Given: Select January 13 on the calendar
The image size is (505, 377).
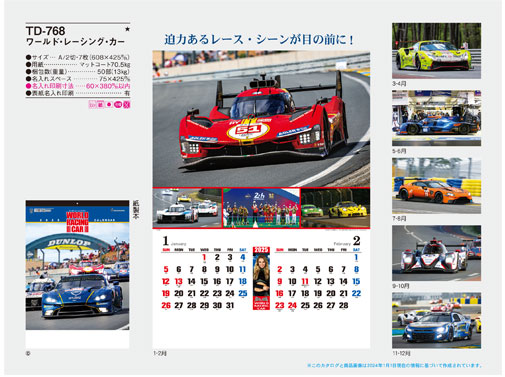Looking at the screenshot, I should pyautogui.click(x=179, y=282).
